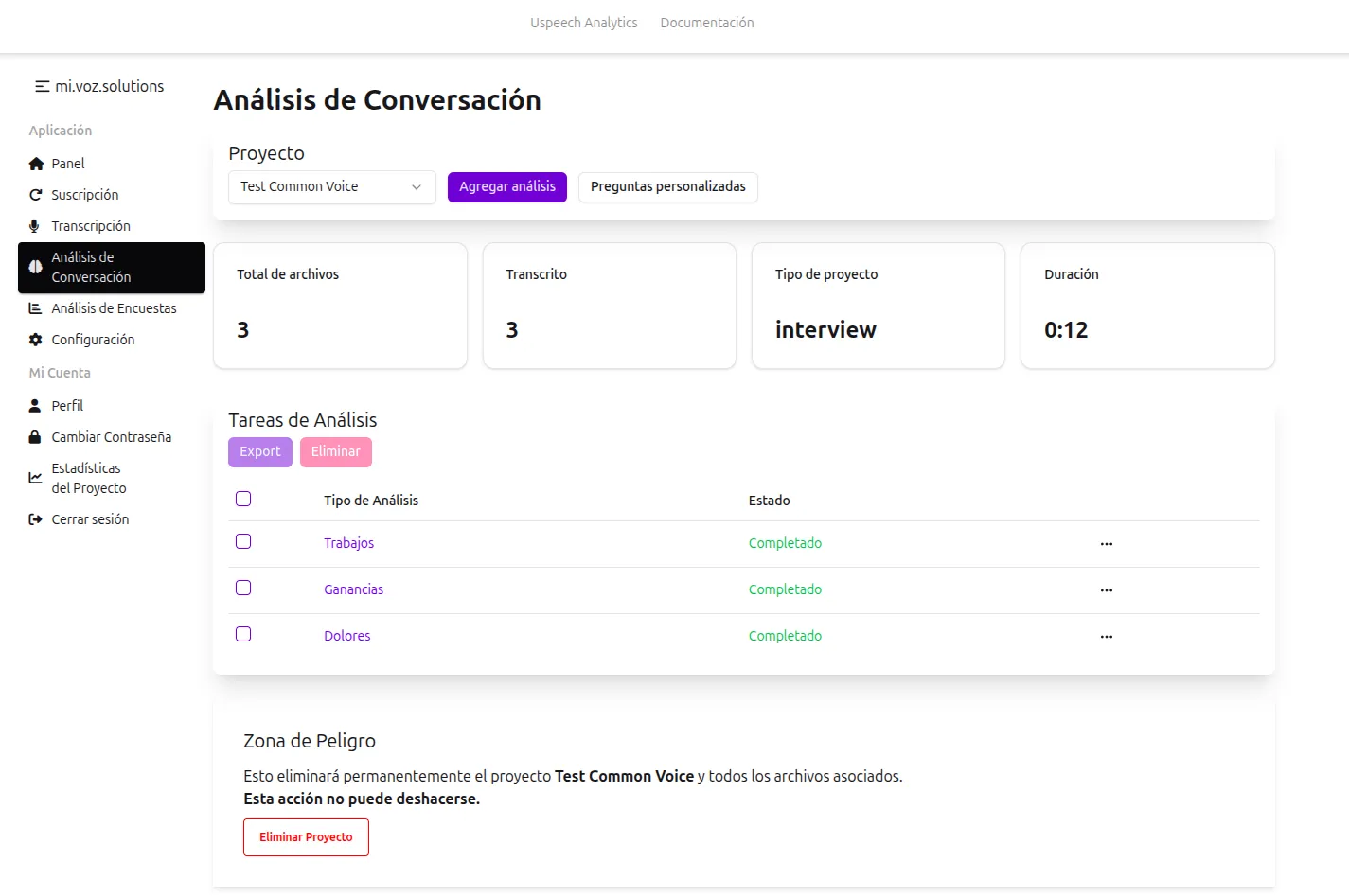1349x896 pixels.
Task: Click the home icon for Panel
Action: (x=36, y=164)
